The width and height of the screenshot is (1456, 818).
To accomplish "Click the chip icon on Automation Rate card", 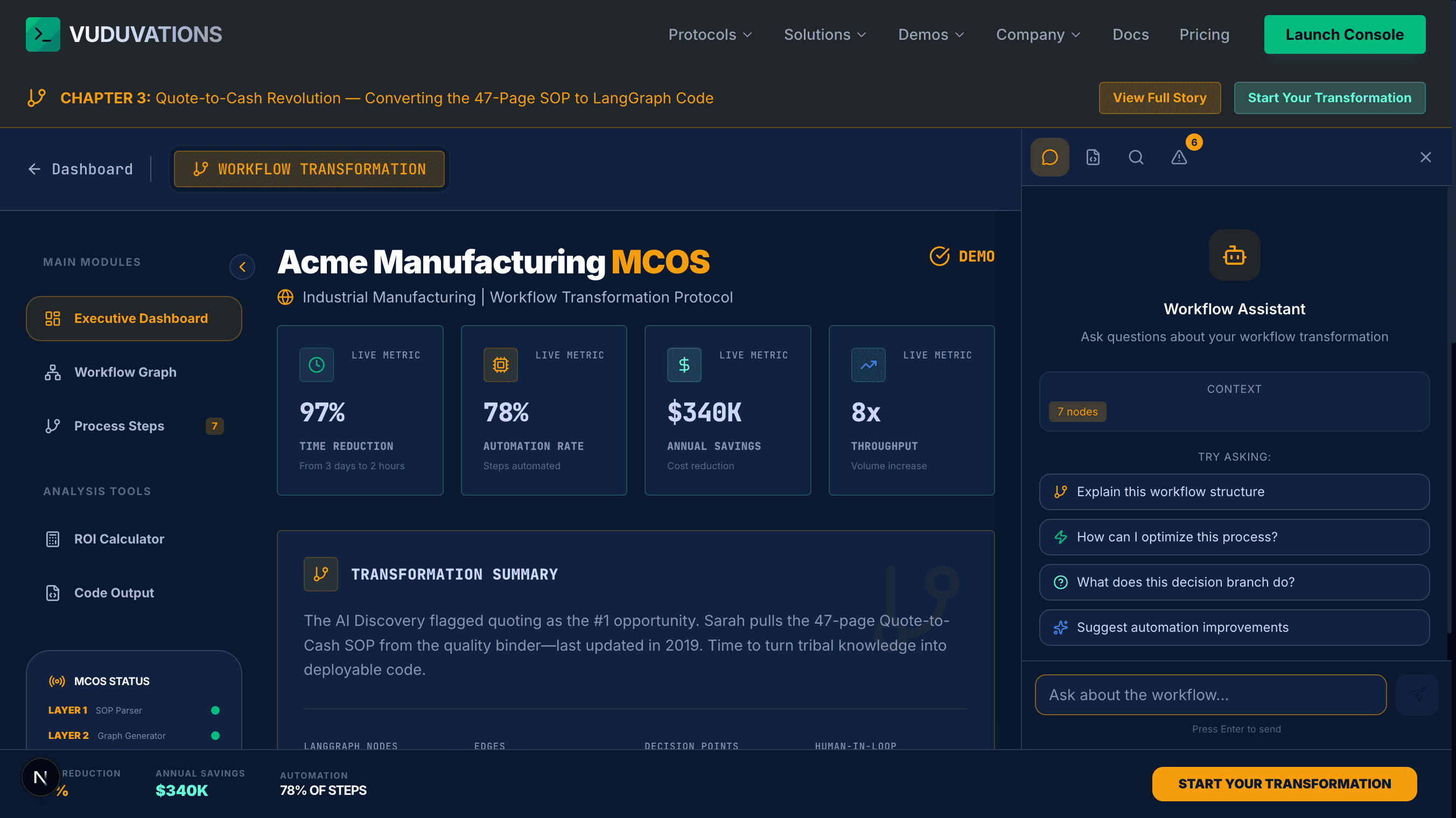I will point(500,365).
